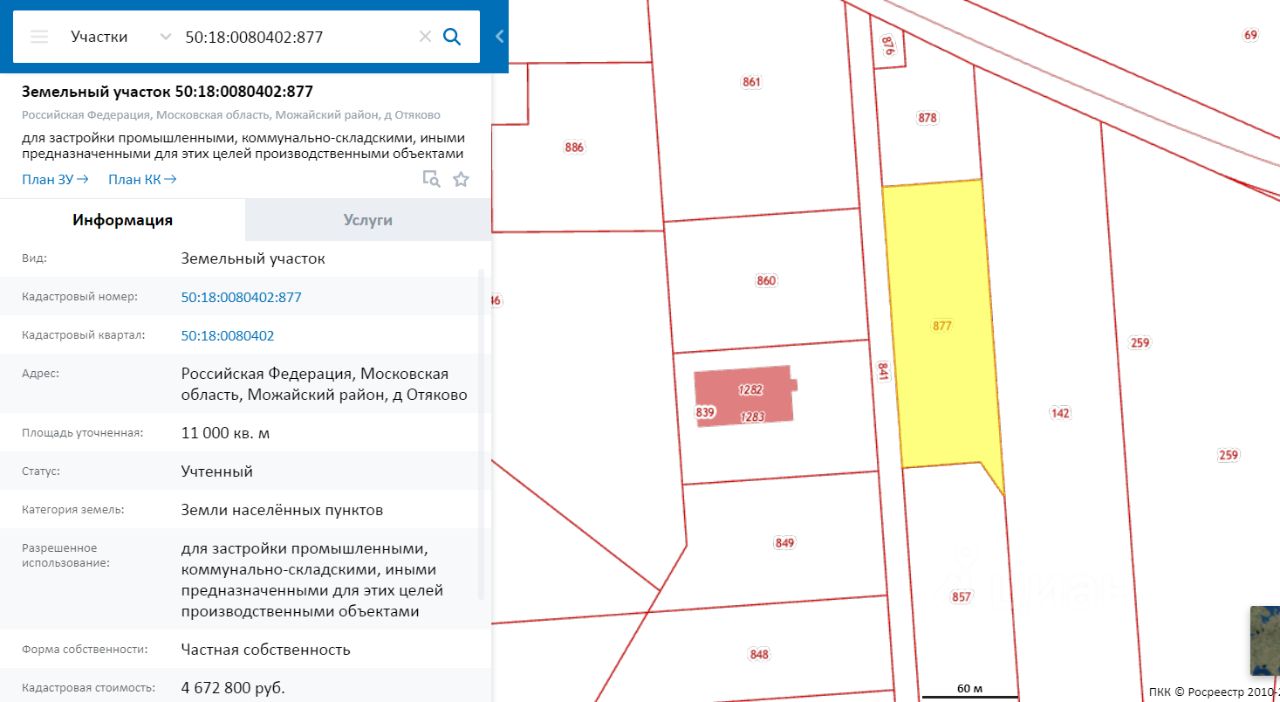
Task: Open the Участки search type dropdown
Action: (121, 37)
